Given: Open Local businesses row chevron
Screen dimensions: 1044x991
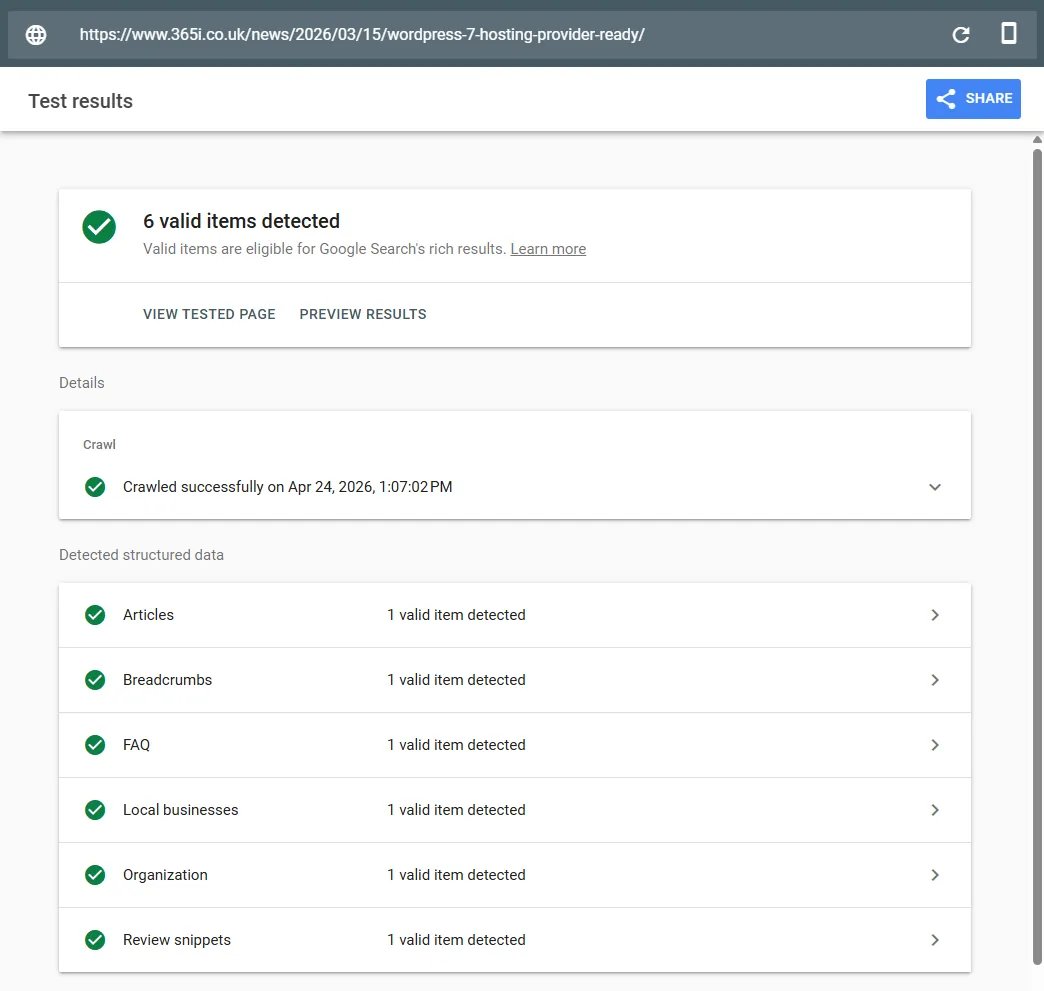Looking at the screenshot, I should pyautogui.click(x=935, y=810).
